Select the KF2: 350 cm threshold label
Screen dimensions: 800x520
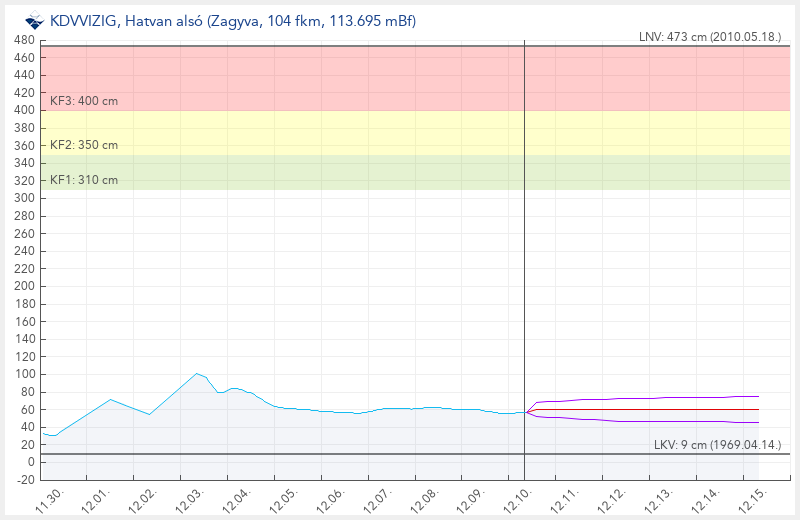pyautogui.click(x=84, y=145)
